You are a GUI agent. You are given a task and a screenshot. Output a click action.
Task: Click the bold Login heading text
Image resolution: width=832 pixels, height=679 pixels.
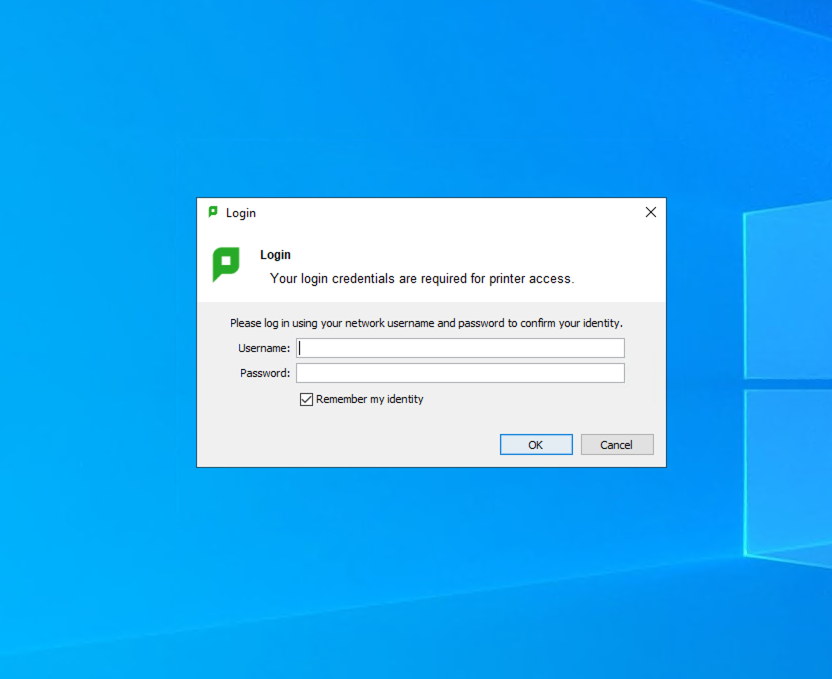(275, 255)
